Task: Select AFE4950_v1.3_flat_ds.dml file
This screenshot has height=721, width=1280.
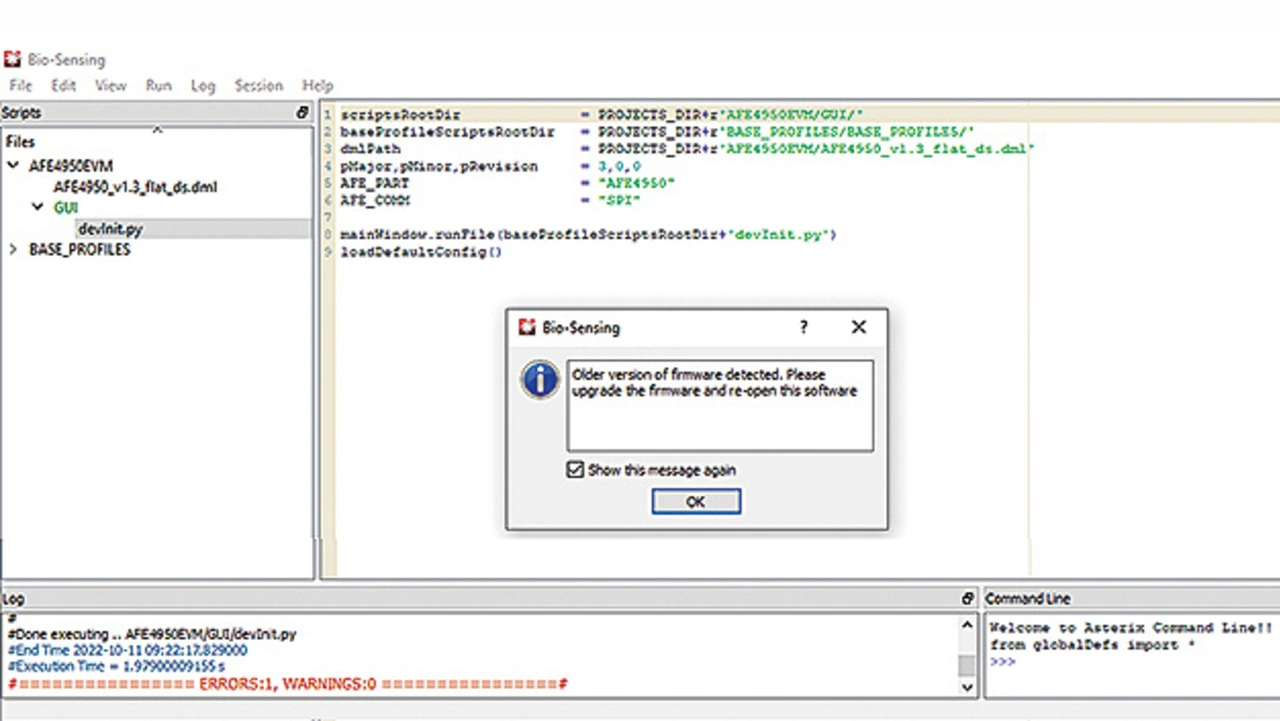Action: pyautogui.click(x=135, y=187)
